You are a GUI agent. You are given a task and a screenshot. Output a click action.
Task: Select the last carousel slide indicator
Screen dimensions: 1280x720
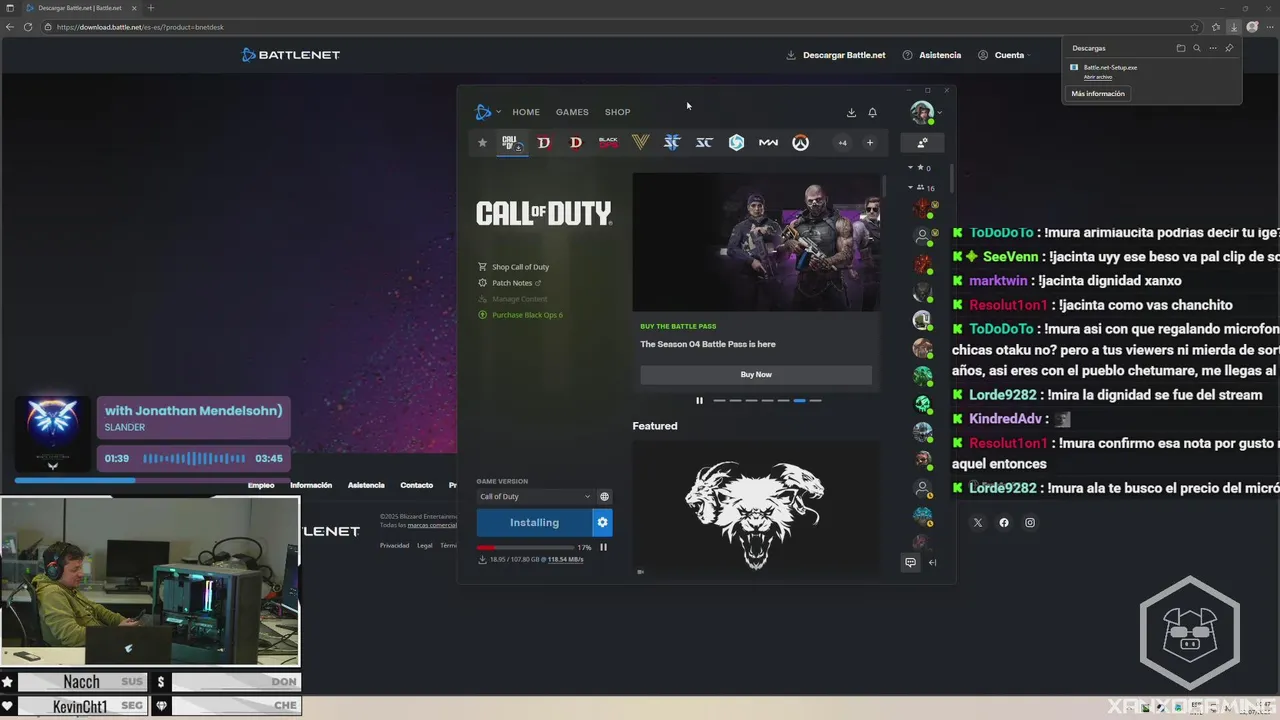pos(815,401)
